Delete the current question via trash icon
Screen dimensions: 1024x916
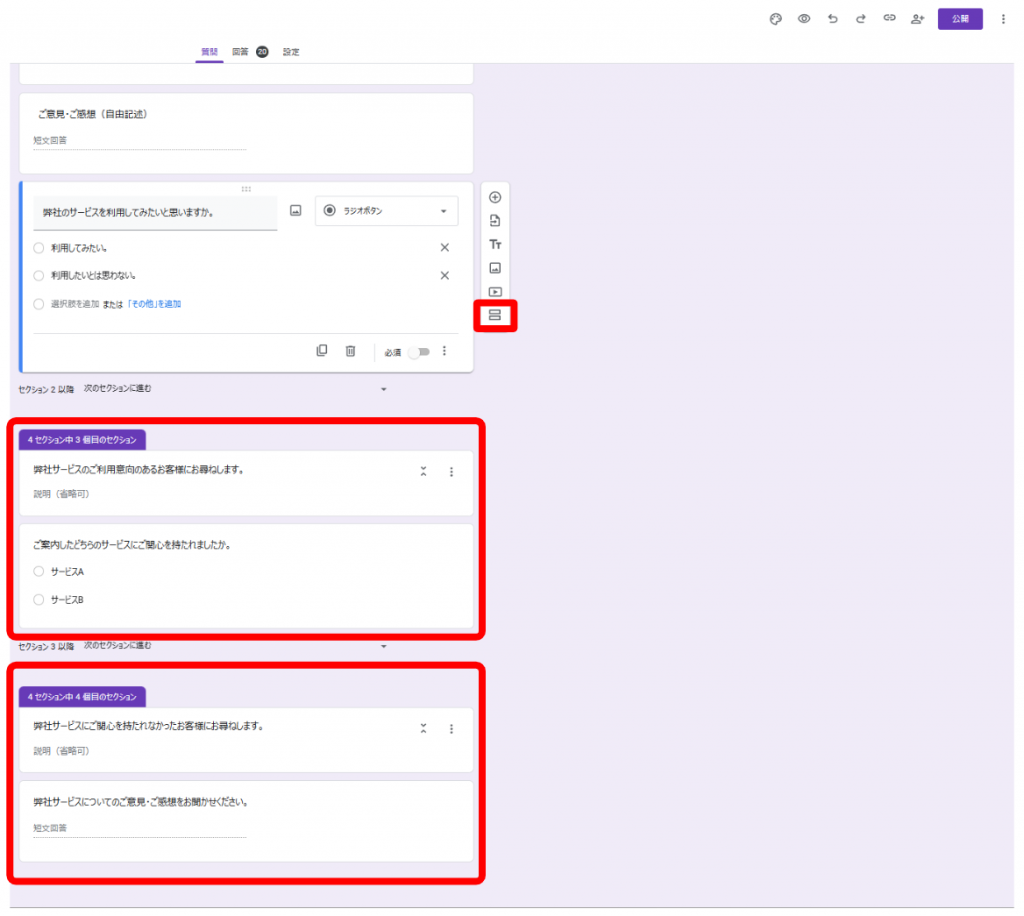[x=350, y=351]
